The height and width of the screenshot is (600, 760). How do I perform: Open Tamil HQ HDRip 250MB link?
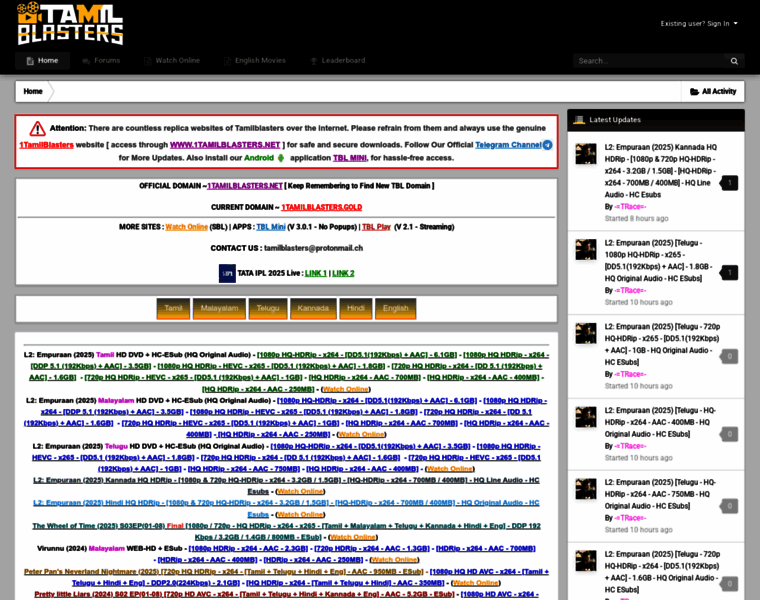(x=258, y=389)
